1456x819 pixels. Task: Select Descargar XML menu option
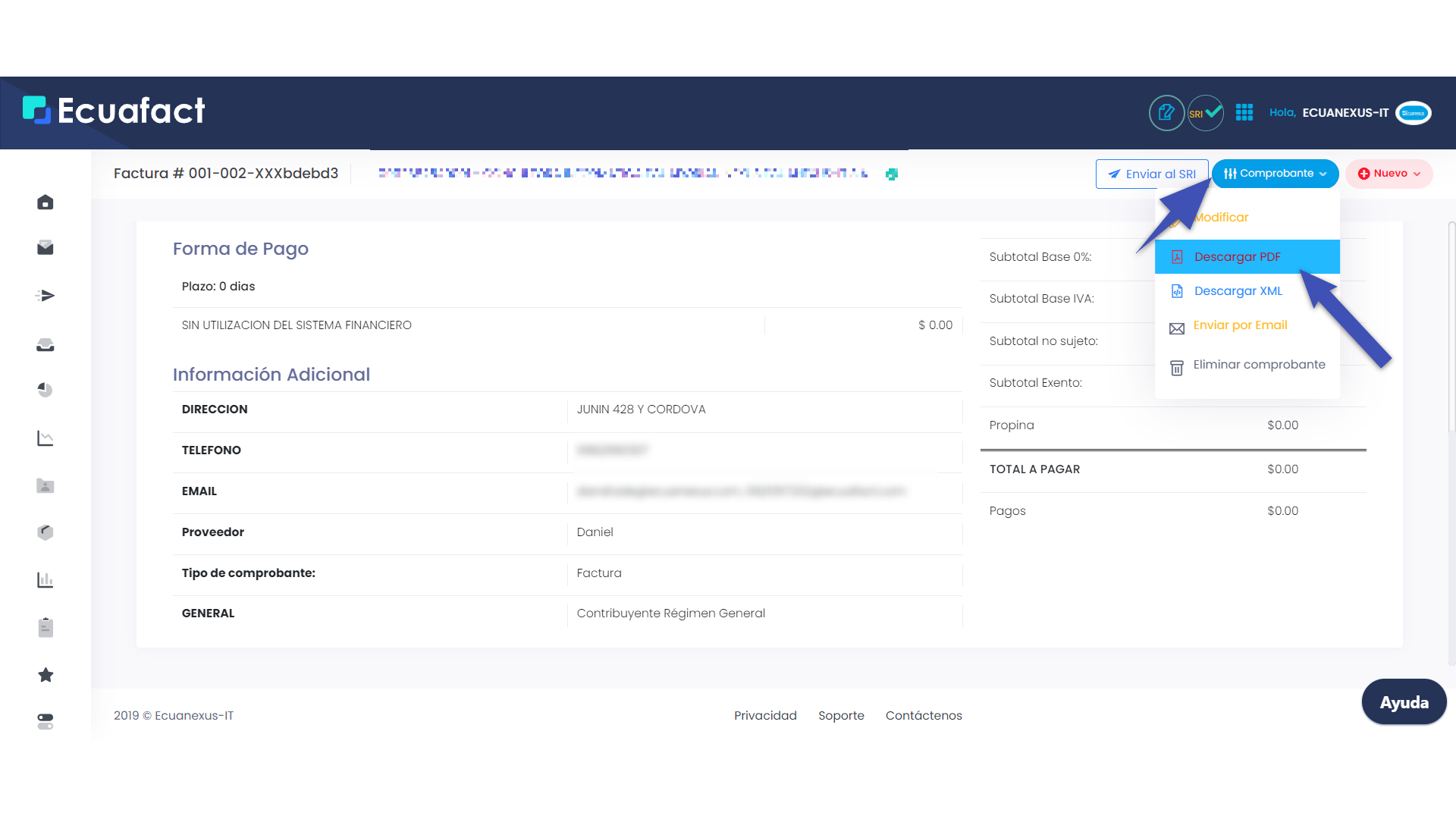1238,291
